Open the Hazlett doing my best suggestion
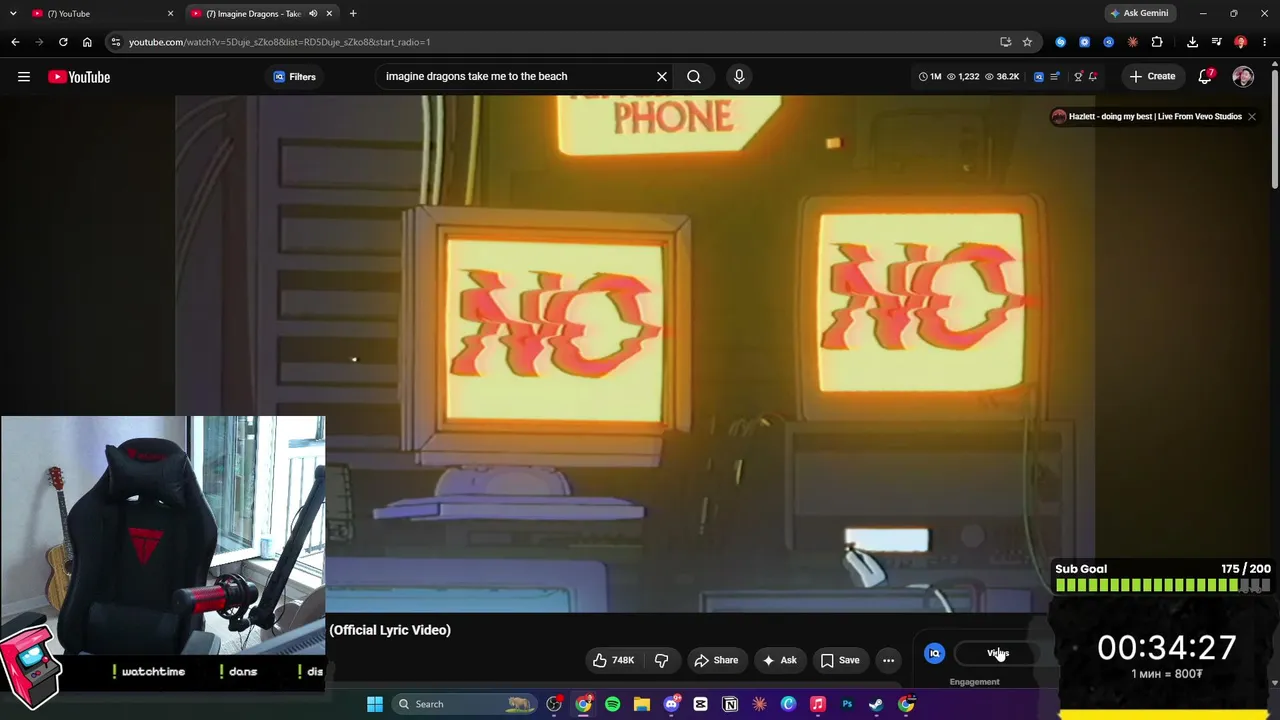This screenshot has width=1280, height=720. [1146, 117]
